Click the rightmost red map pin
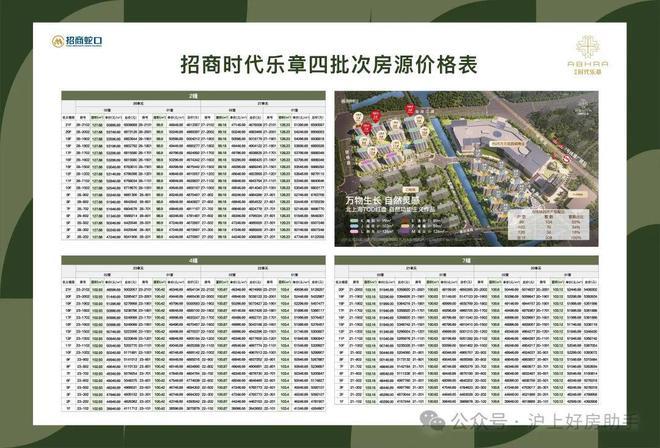Screen dimensions: 660x448 point(410,109)
